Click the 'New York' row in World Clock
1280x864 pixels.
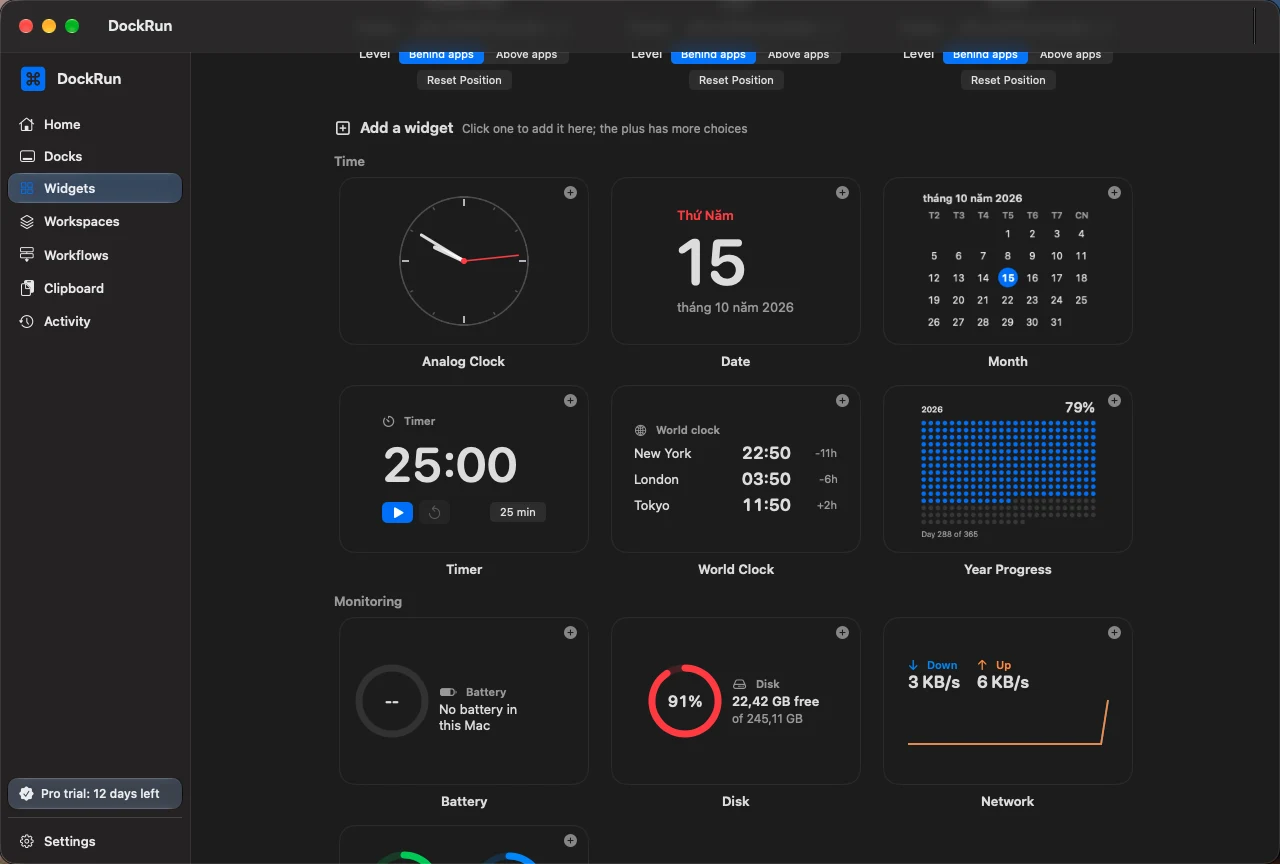(736, 453)
